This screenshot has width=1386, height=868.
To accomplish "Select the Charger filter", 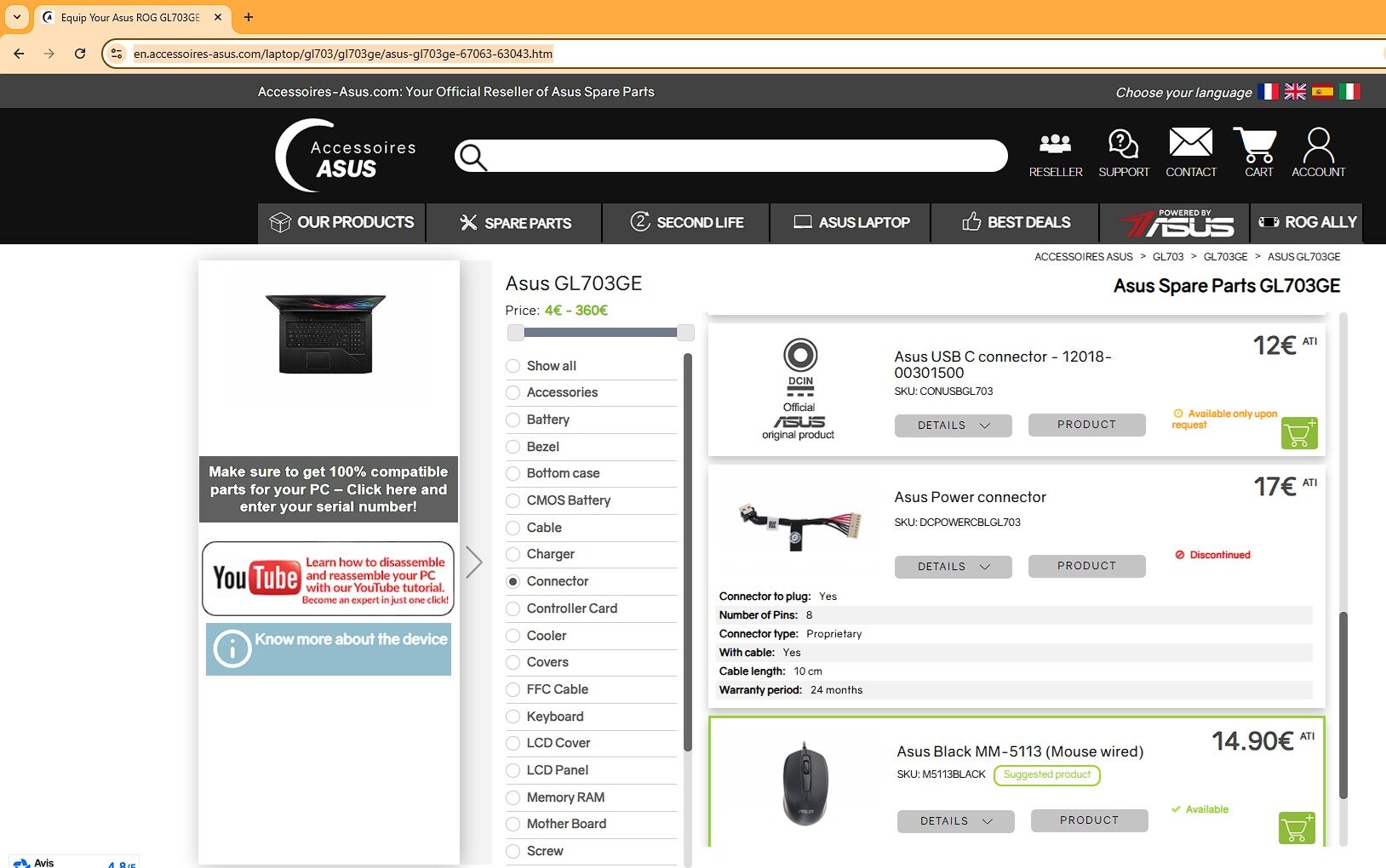I will coord(513,554).
